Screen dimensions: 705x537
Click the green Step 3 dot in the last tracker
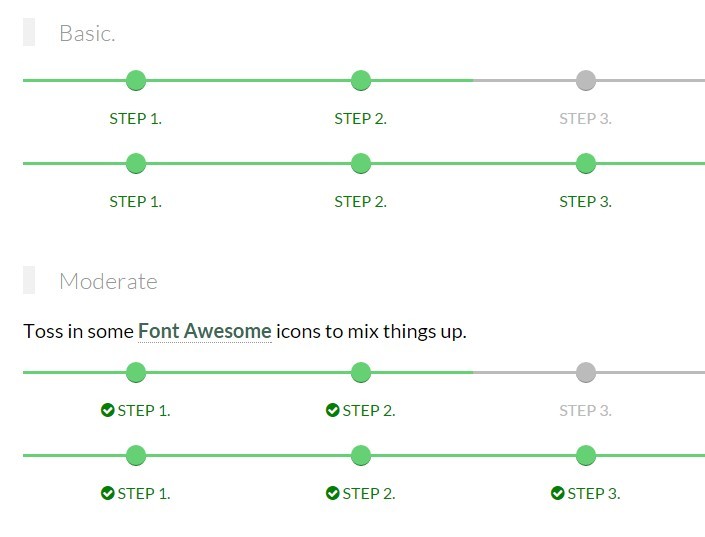[586, 456]
